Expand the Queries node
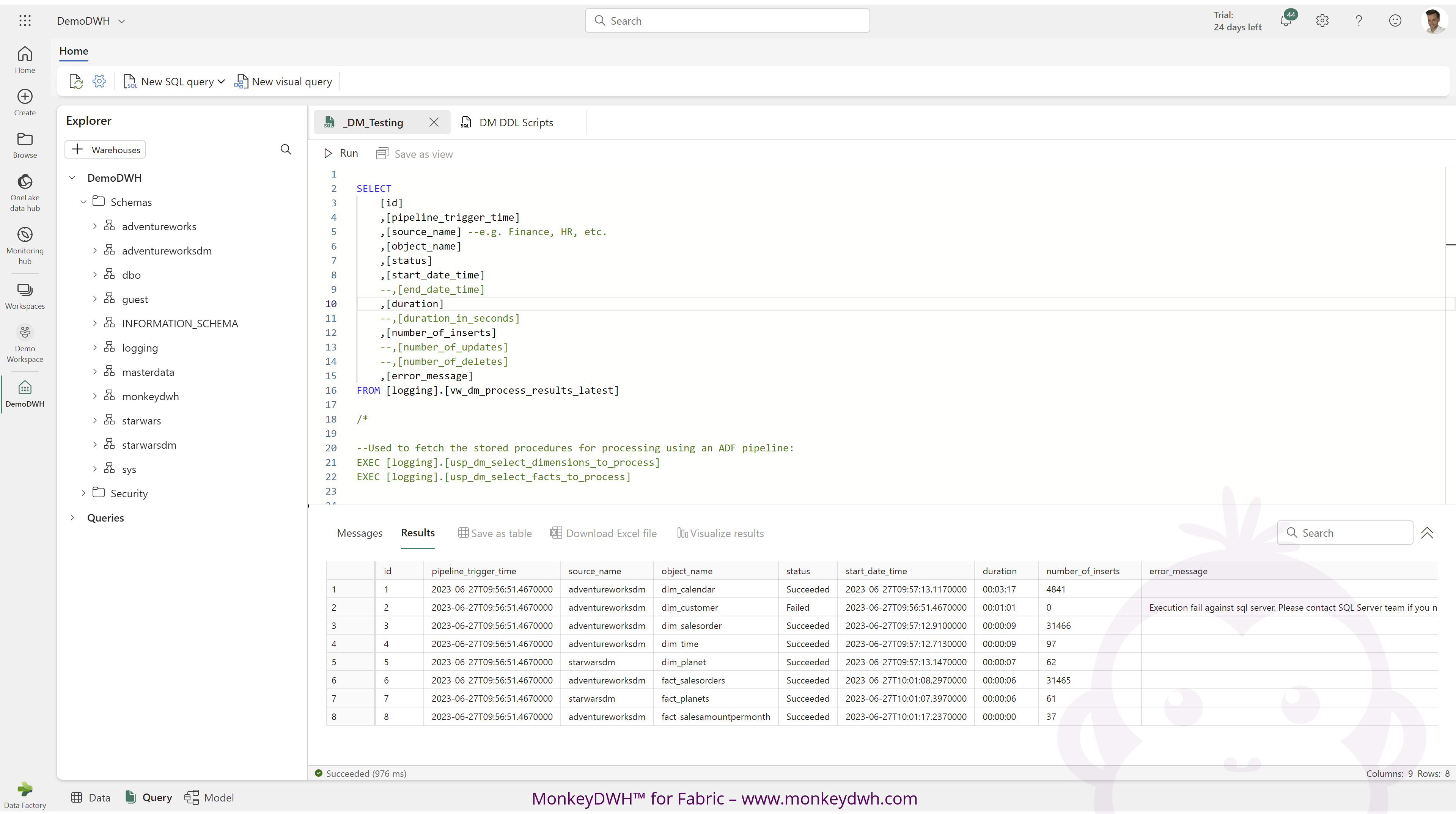 click(72, 519)
